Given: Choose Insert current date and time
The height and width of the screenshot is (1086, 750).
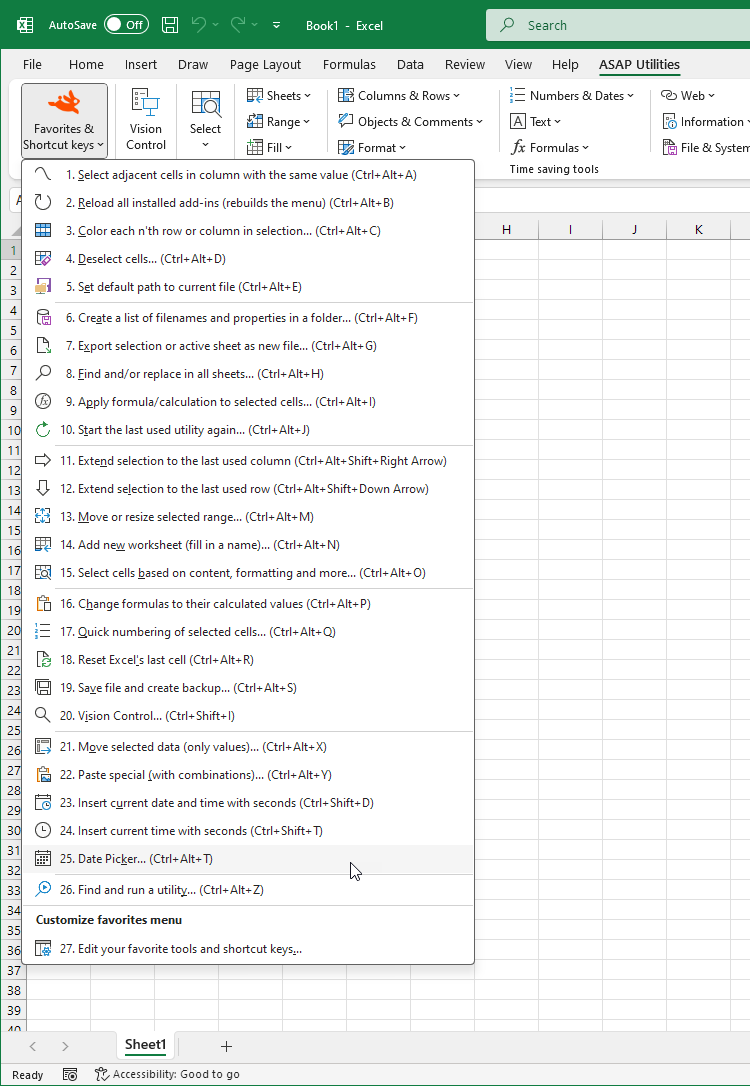Looking at the screenshot, I should [248, 803].
